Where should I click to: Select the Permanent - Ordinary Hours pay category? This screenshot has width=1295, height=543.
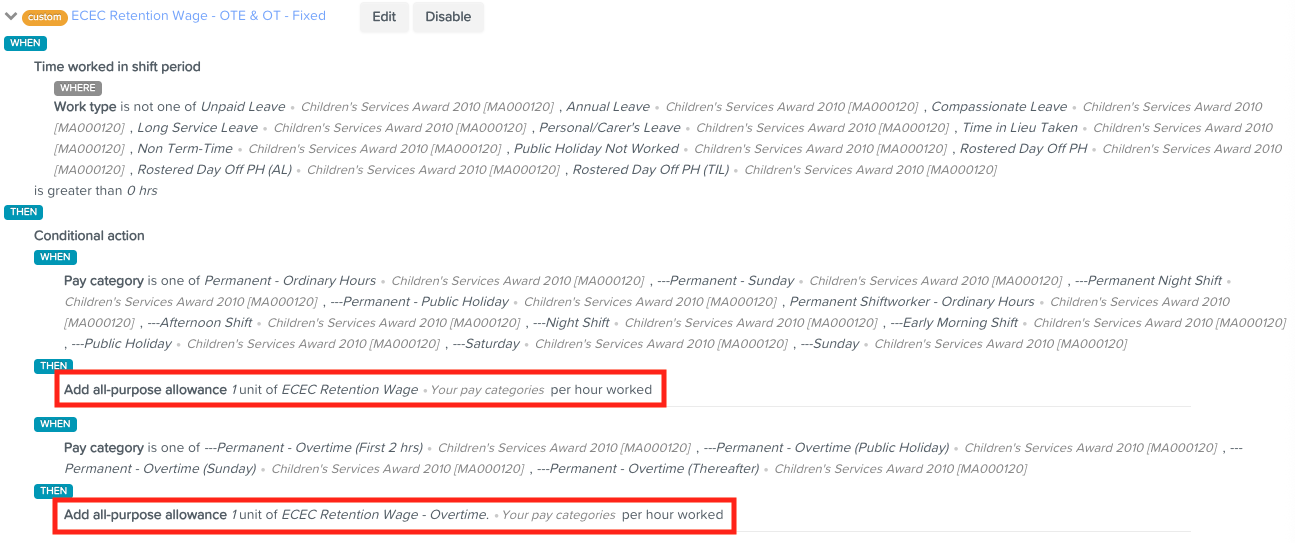290,280
